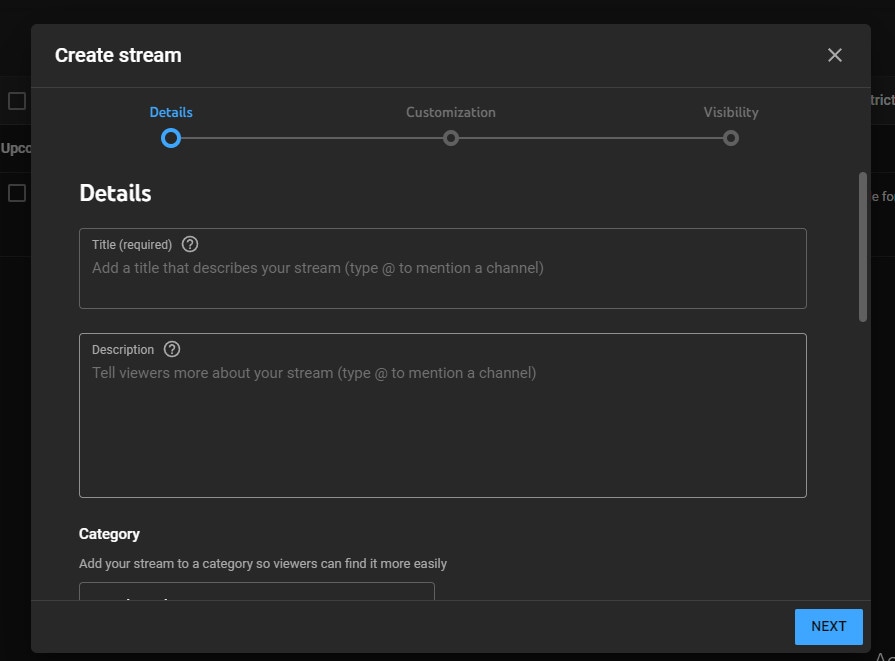Jump to the Customization step
Image resolution: width=895 pixels, height=661 pixels.
pyautogui.click(x=451, y=112)
